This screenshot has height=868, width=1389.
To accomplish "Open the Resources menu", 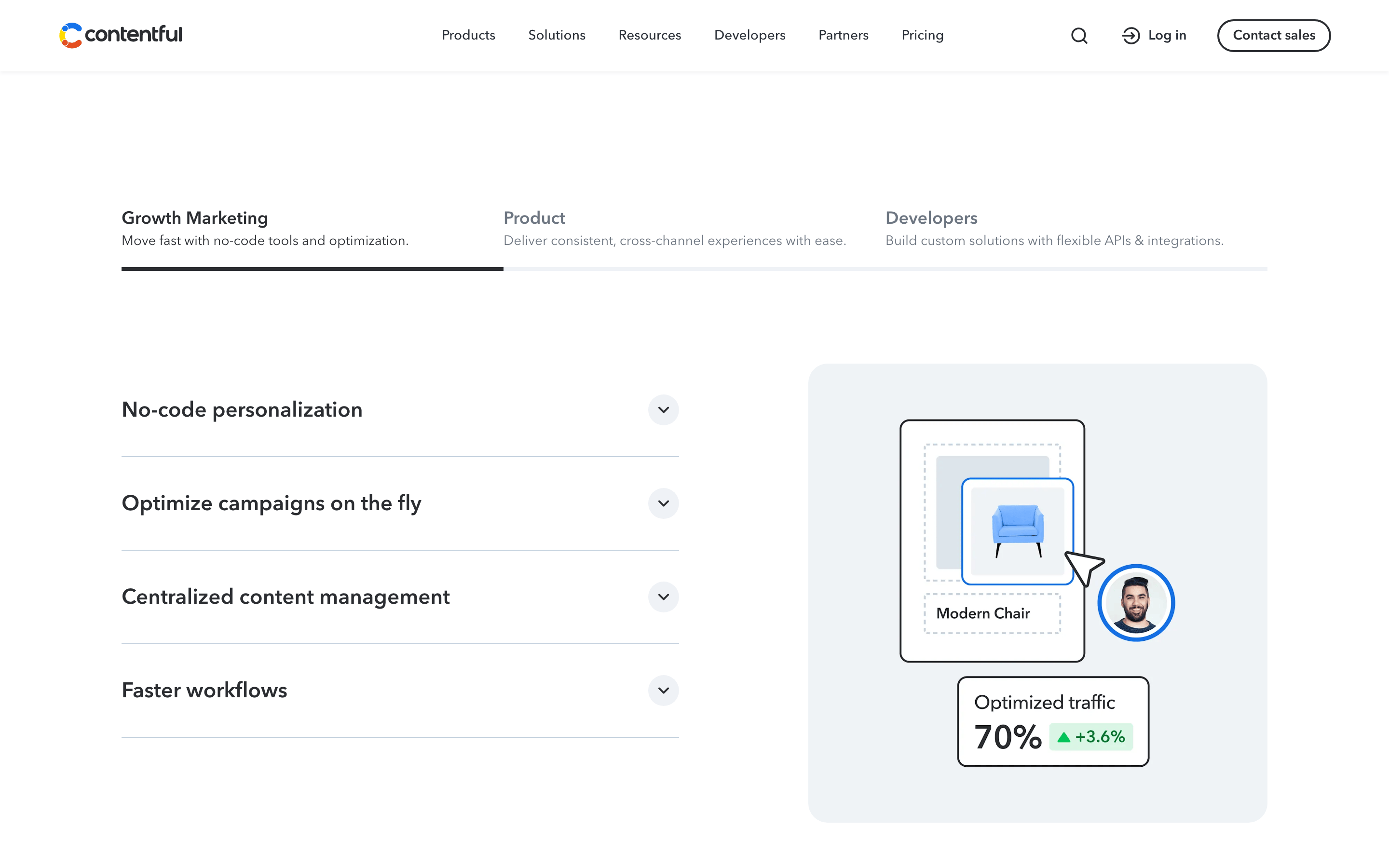I will coord(650,35).
